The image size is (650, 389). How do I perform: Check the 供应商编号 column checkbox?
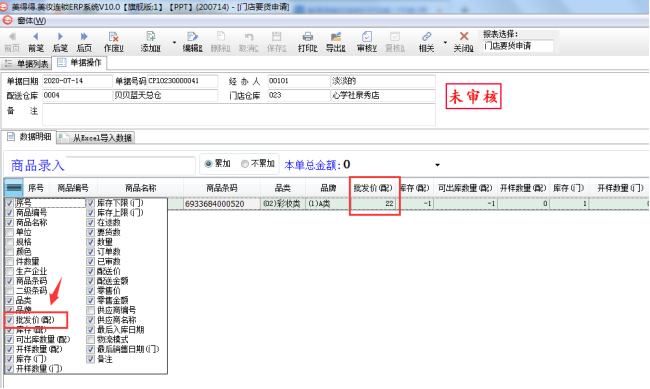pyautogui.click(x=91, y=310)
